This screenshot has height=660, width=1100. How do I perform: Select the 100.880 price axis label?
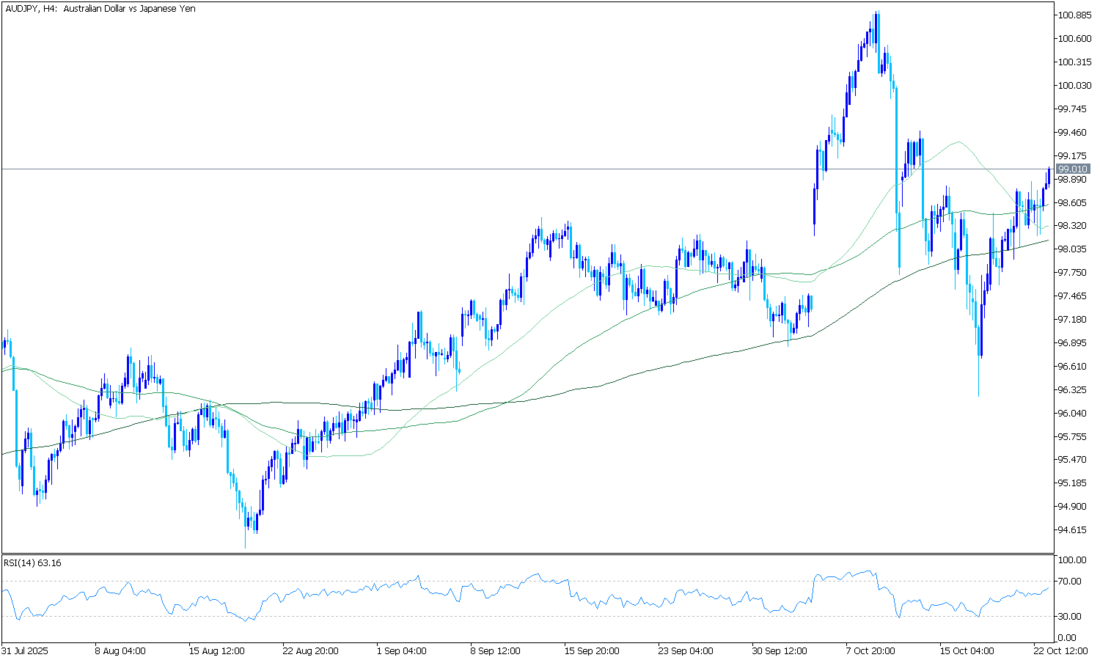pyautogui.click(x=1074, y=15)
